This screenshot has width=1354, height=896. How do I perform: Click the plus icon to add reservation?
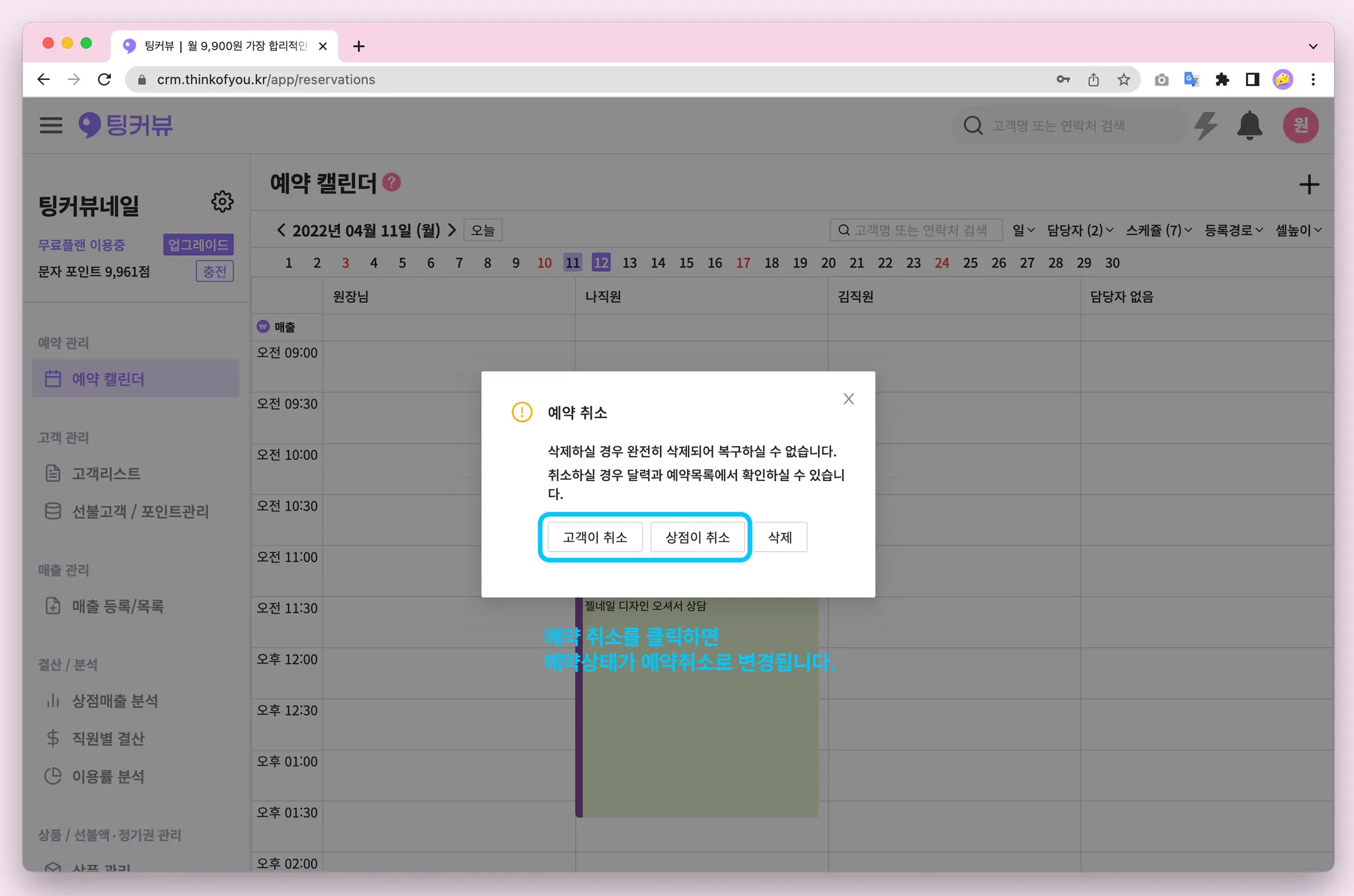1308,184
